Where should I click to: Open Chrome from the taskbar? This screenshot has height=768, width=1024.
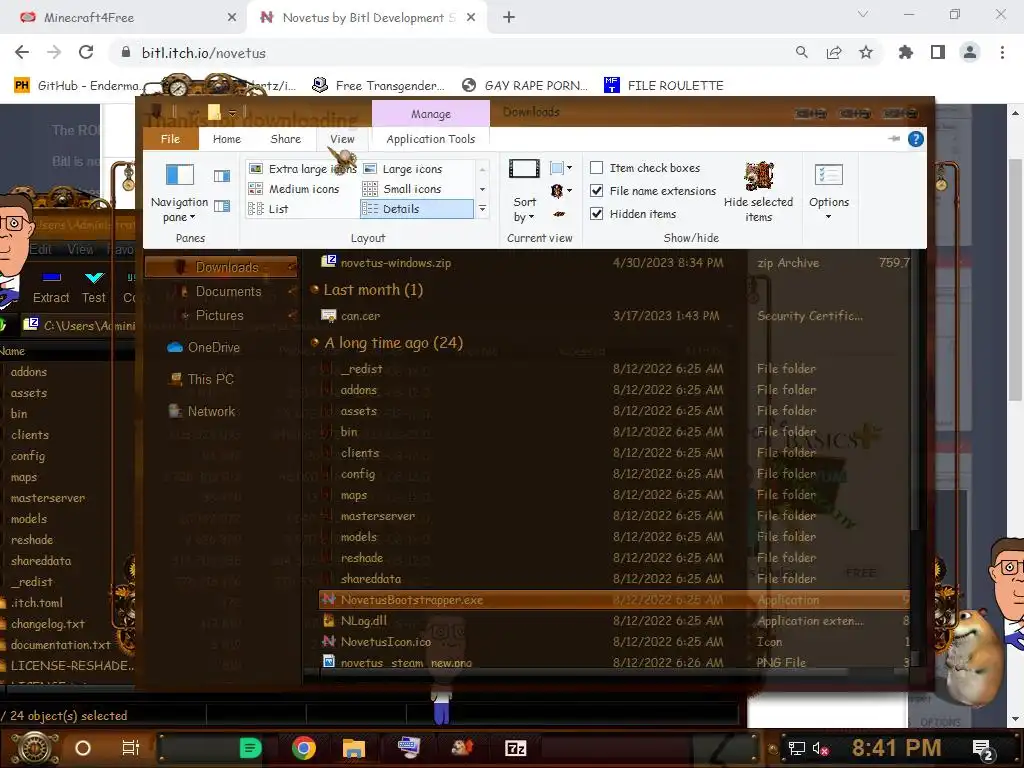pyautogui.click(x=304, y=748)
